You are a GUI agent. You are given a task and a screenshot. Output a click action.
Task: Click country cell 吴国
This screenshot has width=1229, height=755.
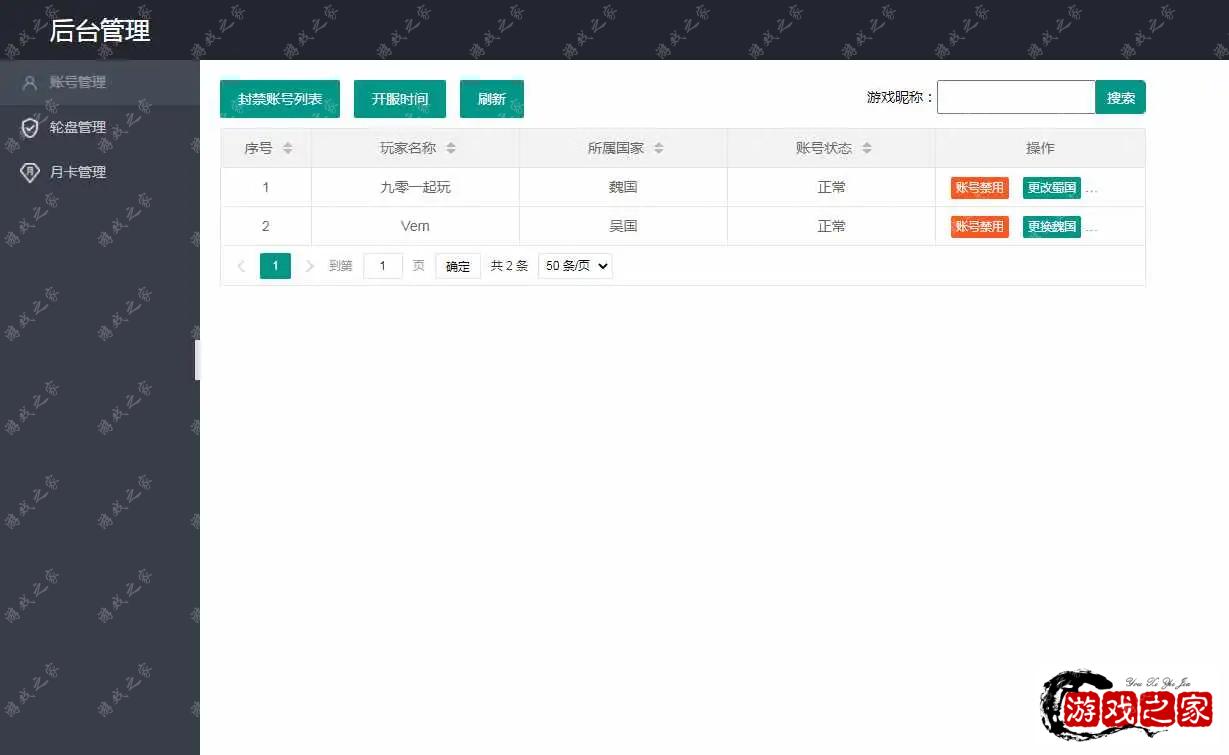point(623,226)
